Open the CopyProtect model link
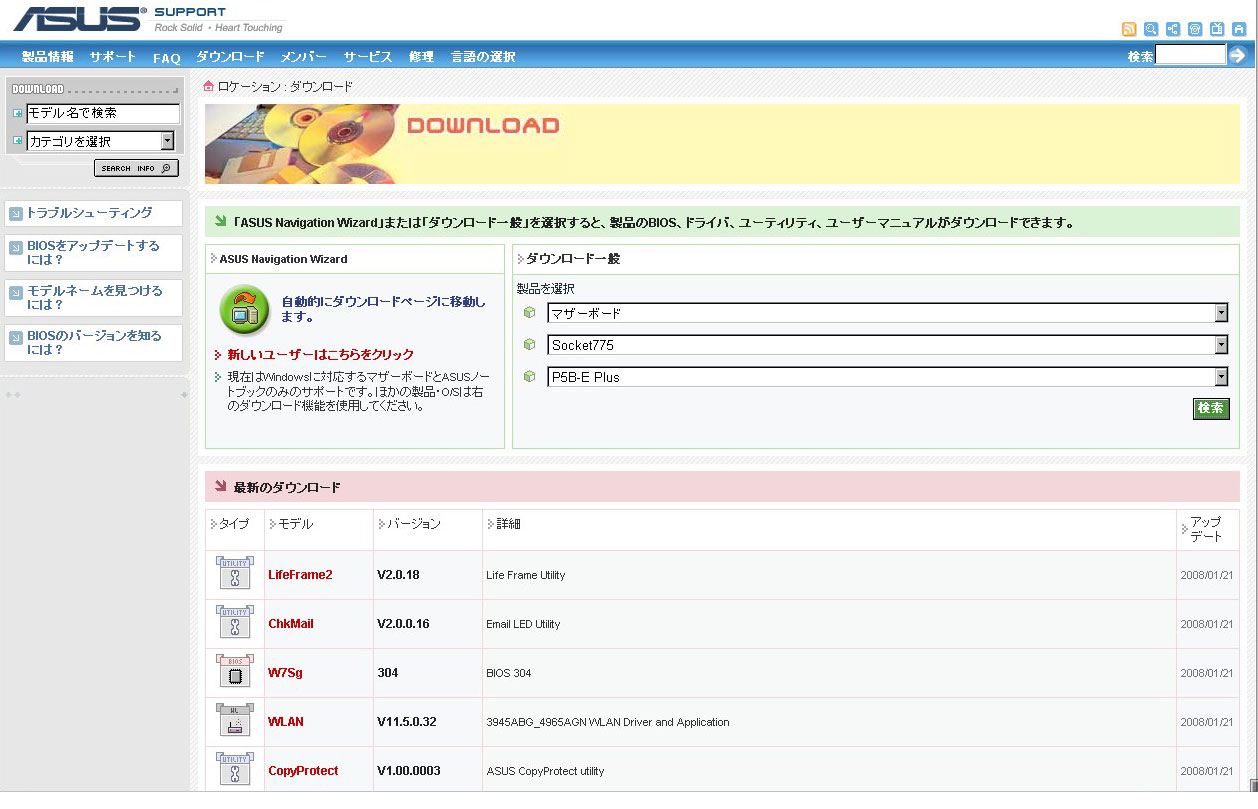 pyautogui.click(x=303, y=771)
